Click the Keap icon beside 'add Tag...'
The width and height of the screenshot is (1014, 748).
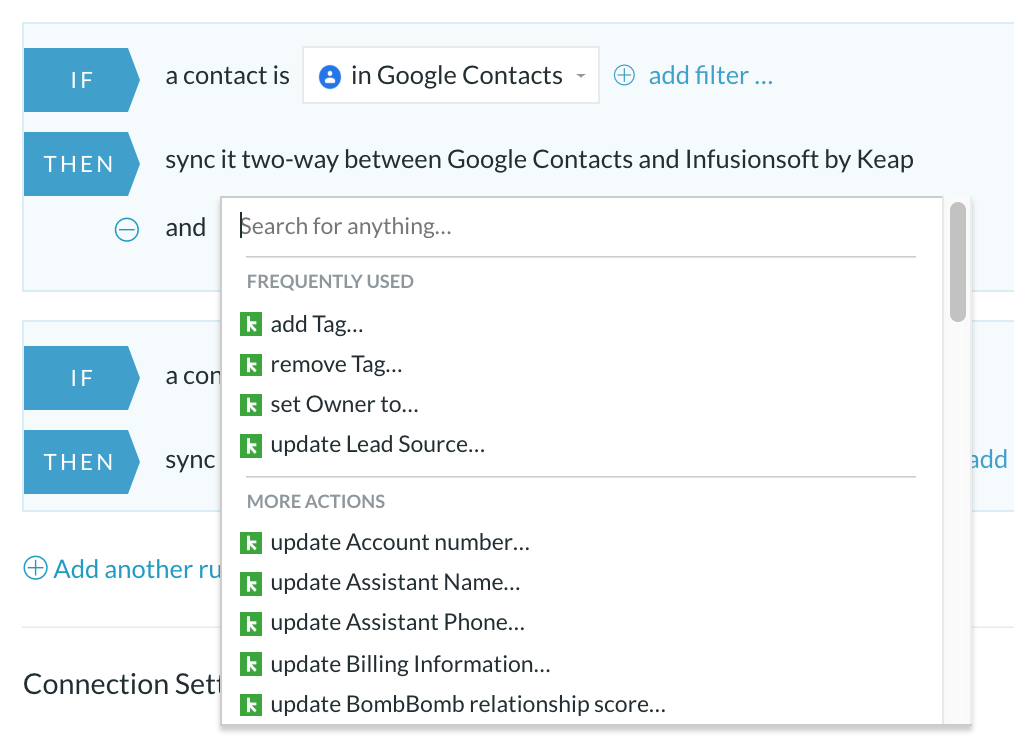point(251,324)
